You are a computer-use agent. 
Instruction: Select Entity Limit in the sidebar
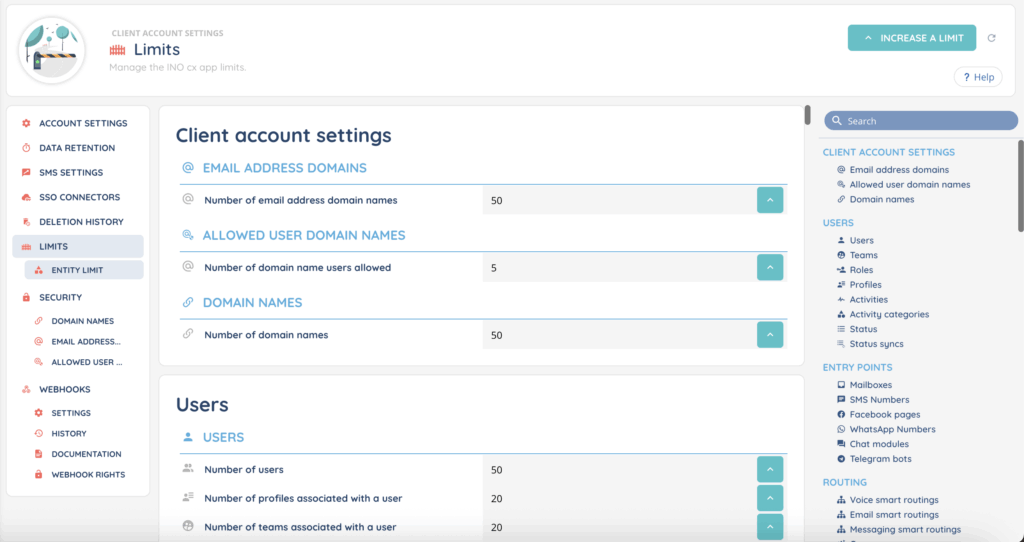tap(77, 270)
